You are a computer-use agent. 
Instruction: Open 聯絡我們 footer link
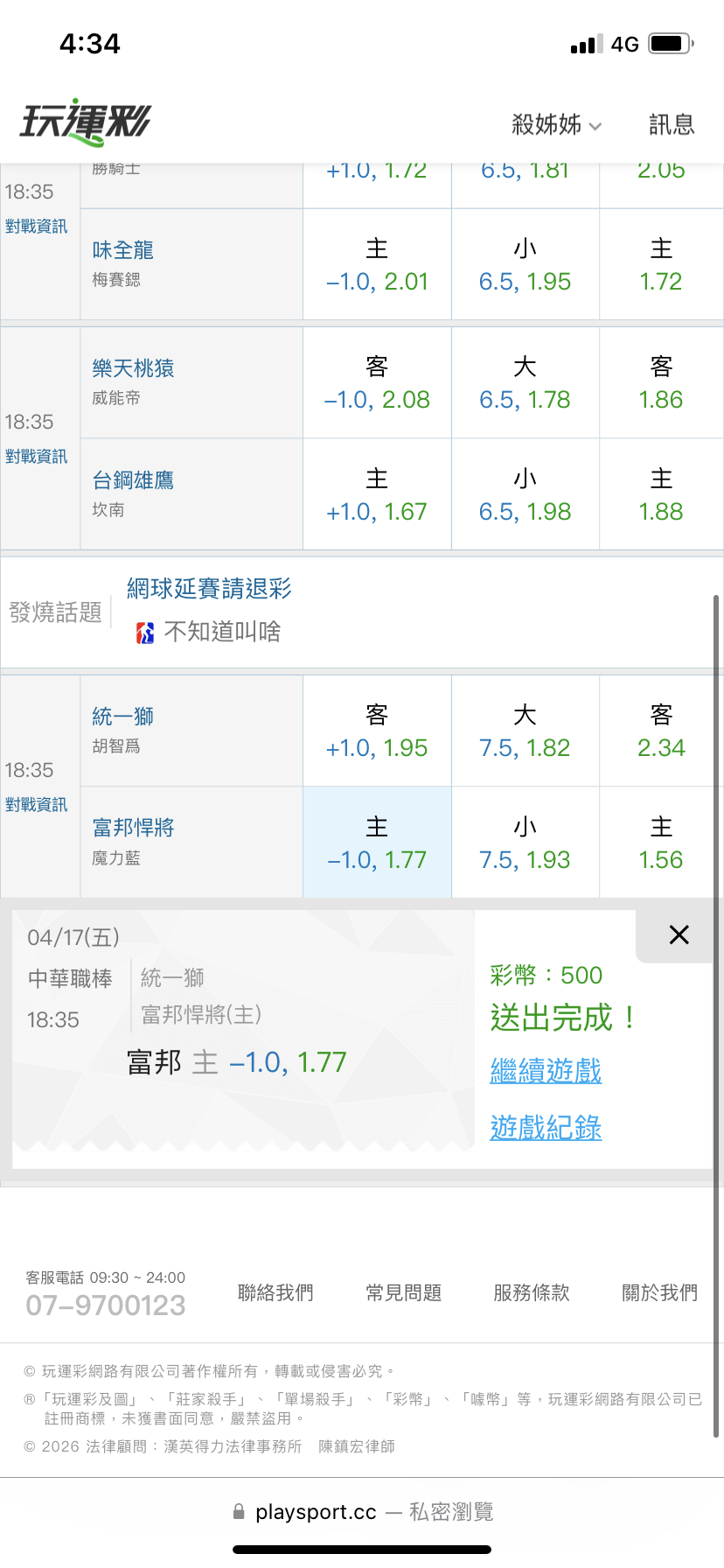(275, 1292)
